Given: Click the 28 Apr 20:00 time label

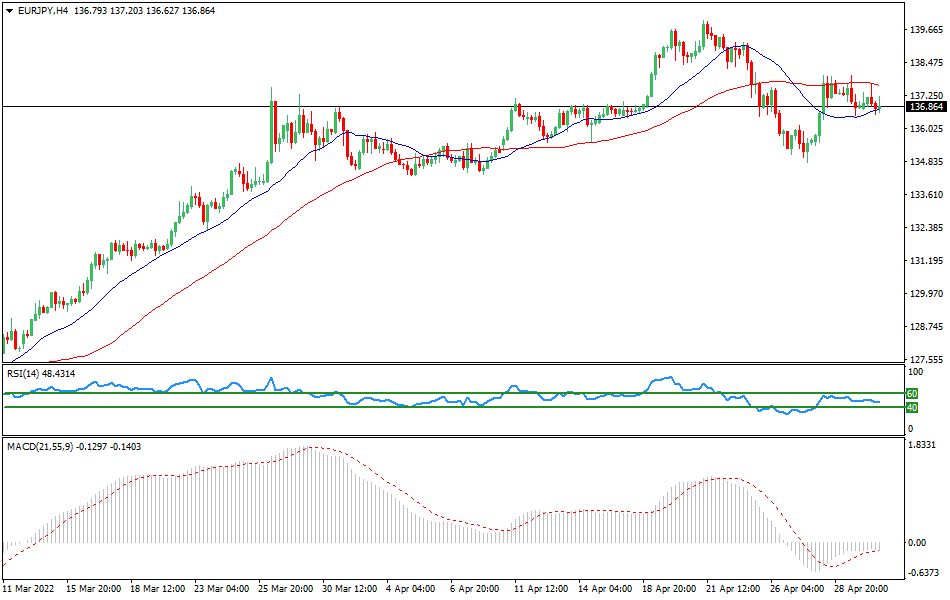Looking at the screenshot, I should (x=862, y=590).
